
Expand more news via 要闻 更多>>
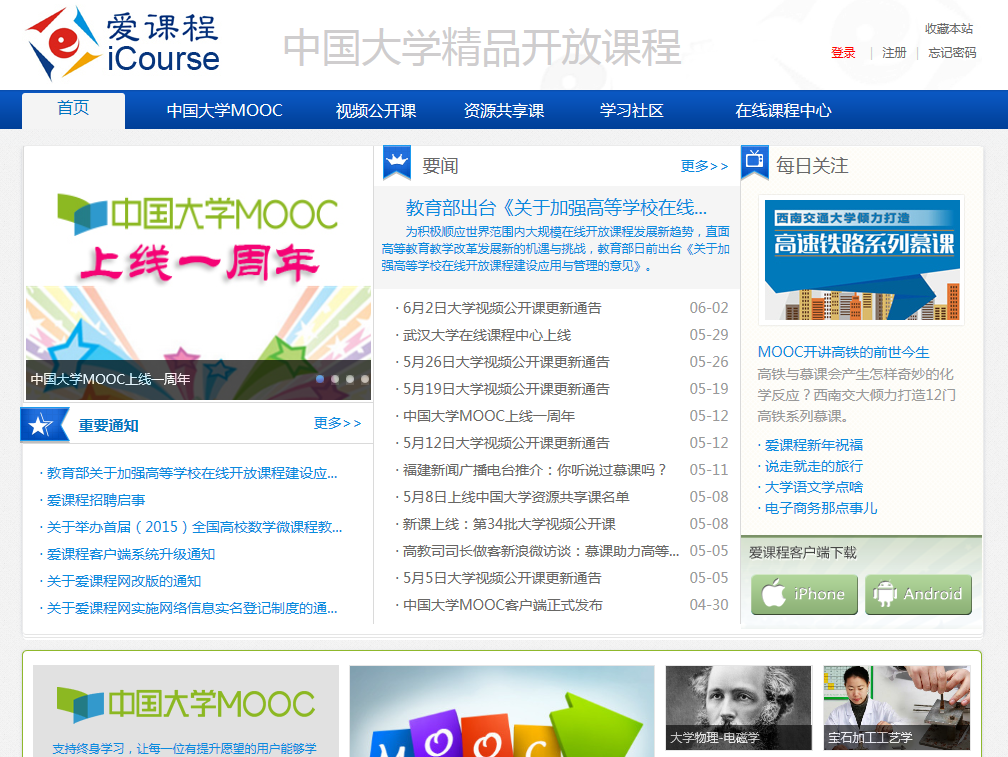point(704,166)
